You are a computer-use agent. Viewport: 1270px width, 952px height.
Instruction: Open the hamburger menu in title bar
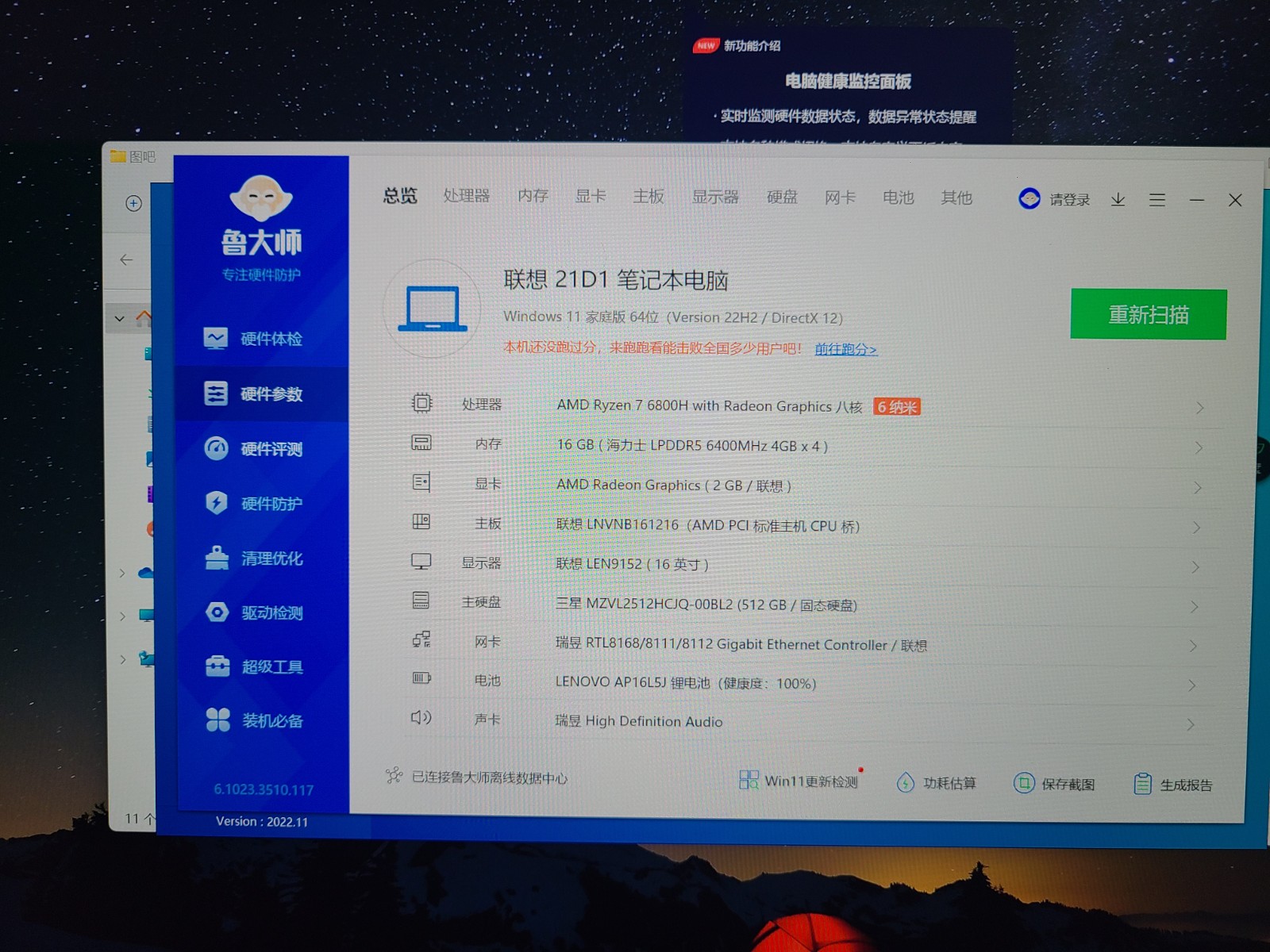point(1157,200)
